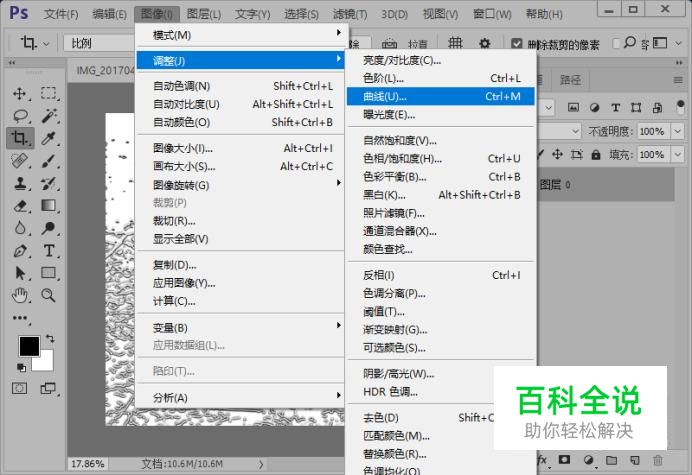Filter layers by shape type
This screenshot has height=475, width=692.
[x=636, y=107]
